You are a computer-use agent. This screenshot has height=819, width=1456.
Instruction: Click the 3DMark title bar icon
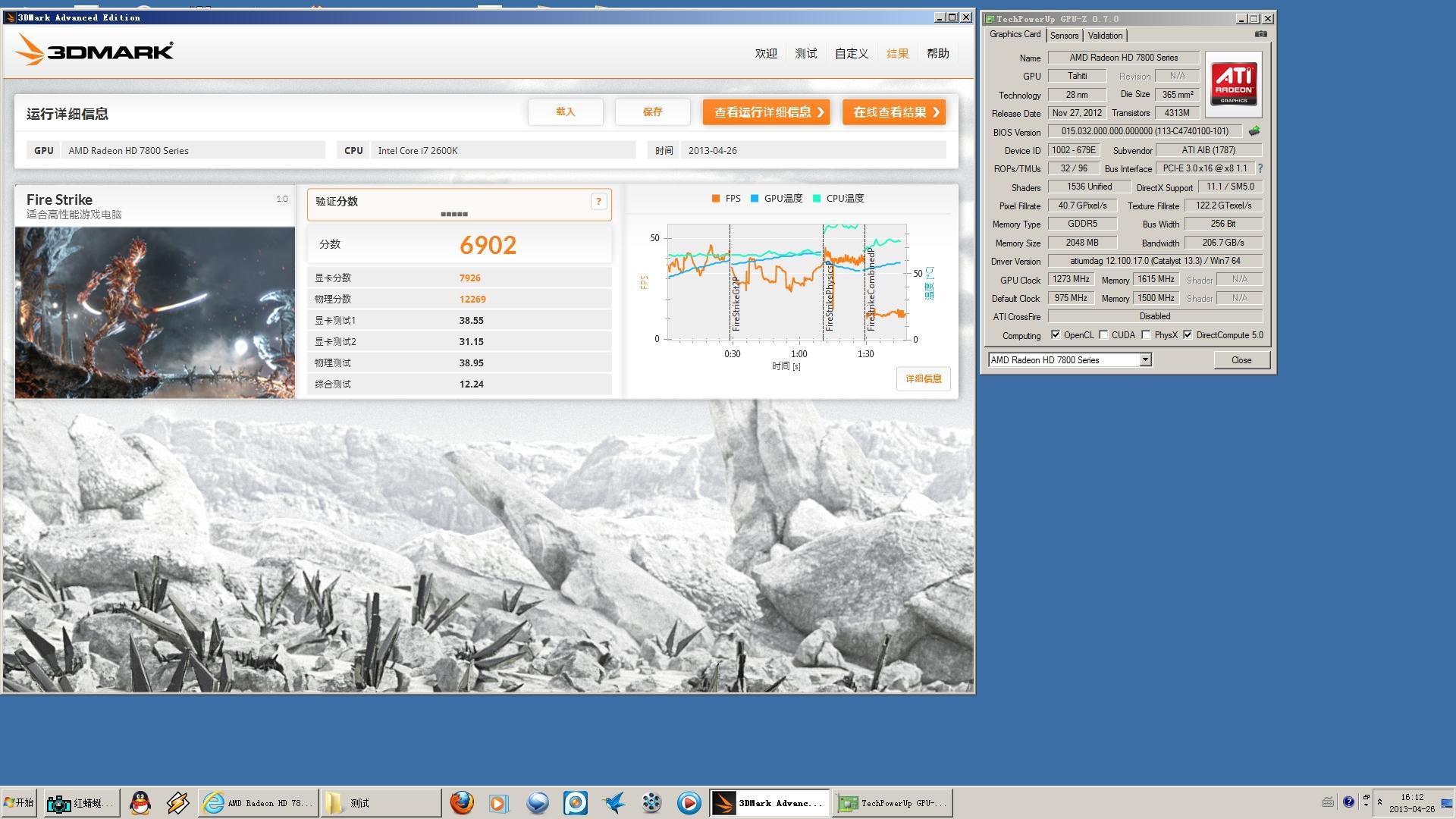point(11,17)
